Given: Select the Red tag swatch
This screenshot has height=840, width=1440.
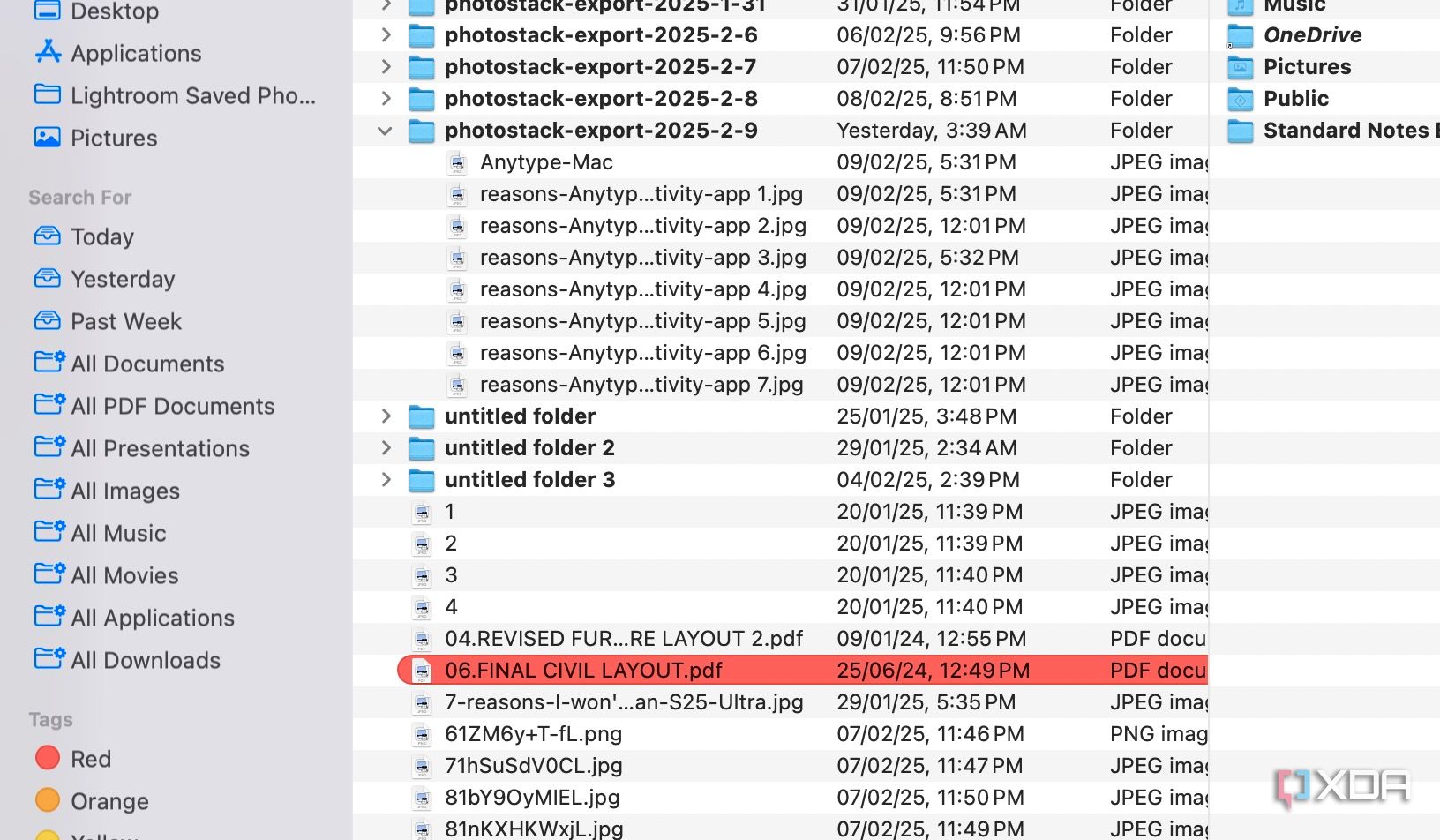Looking at the screenshot, I should tap(48, 758).
